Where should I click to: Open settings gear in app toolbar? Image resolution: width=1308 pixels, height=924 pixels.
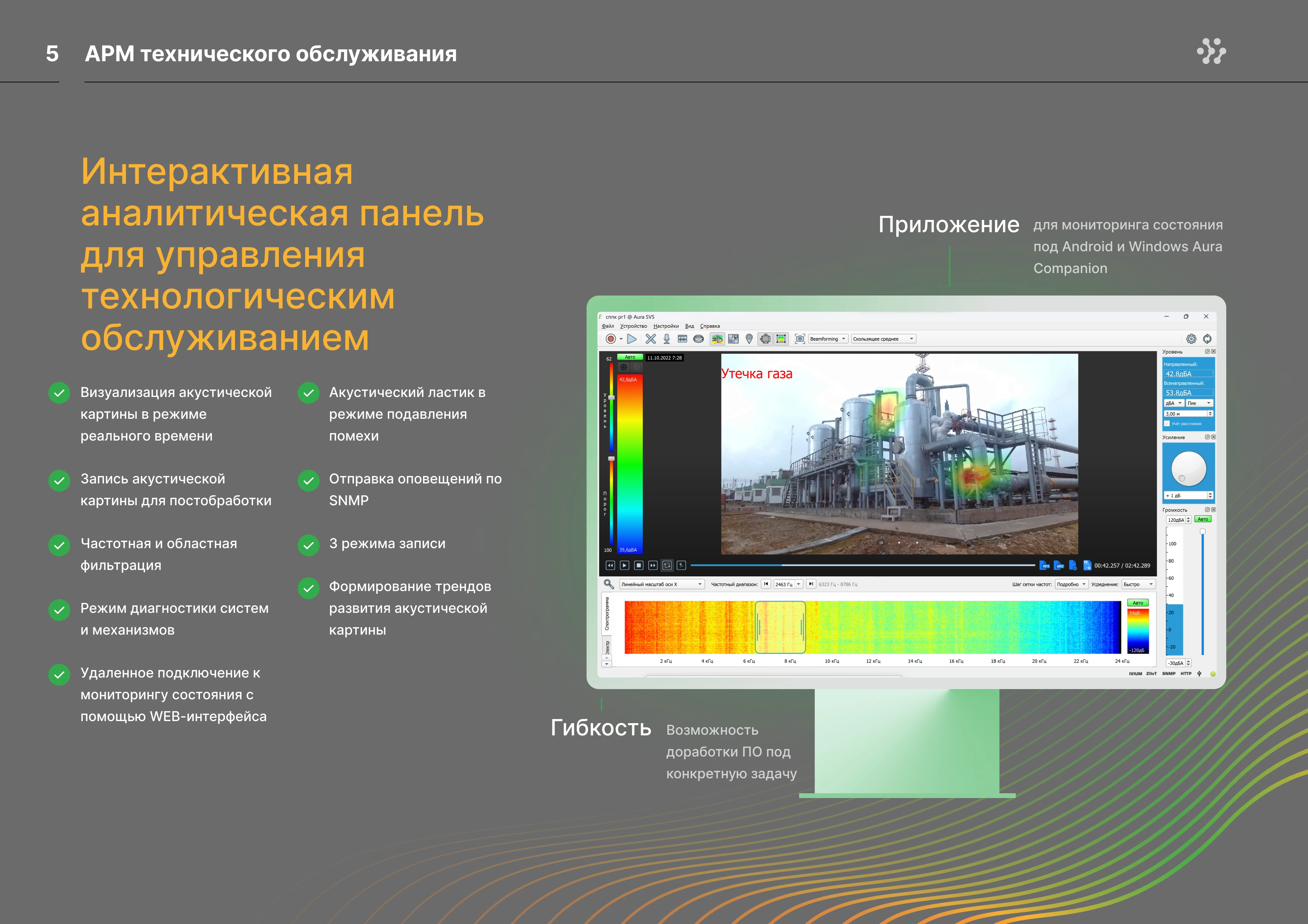[x=1191, y=339]
